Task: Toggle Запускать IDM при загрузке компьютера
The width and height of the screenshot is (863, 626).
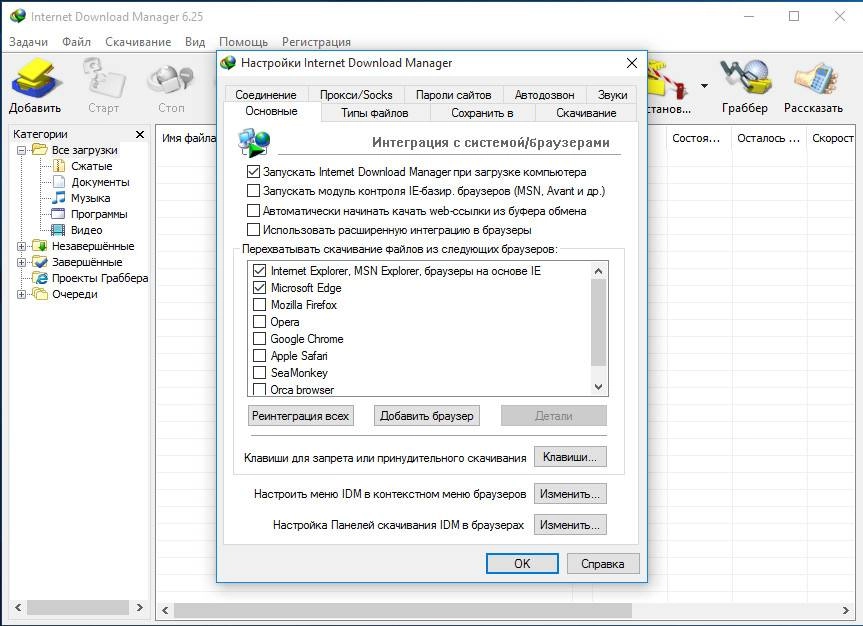Action: (253, 172)
